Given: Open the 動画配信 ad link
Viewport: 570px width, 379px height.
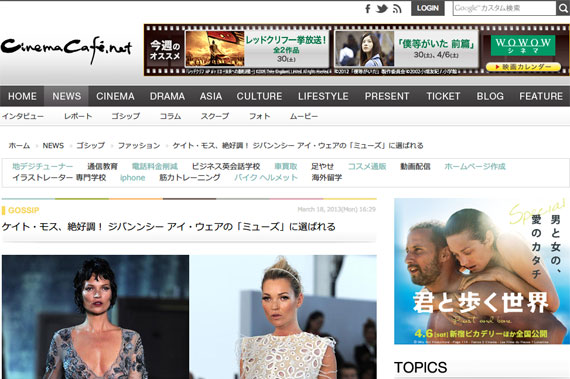Looking at the screenshot, I should pos(415,166).
